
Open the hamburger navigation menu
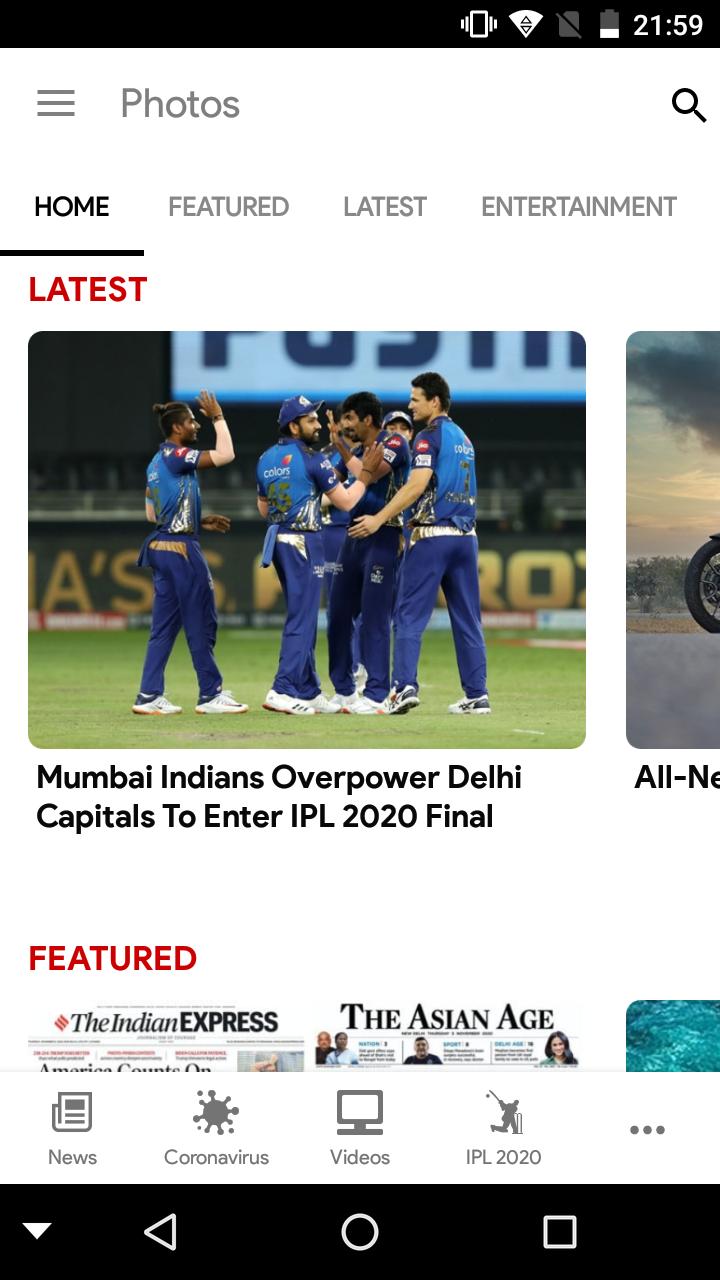click(x=56, y=104)
